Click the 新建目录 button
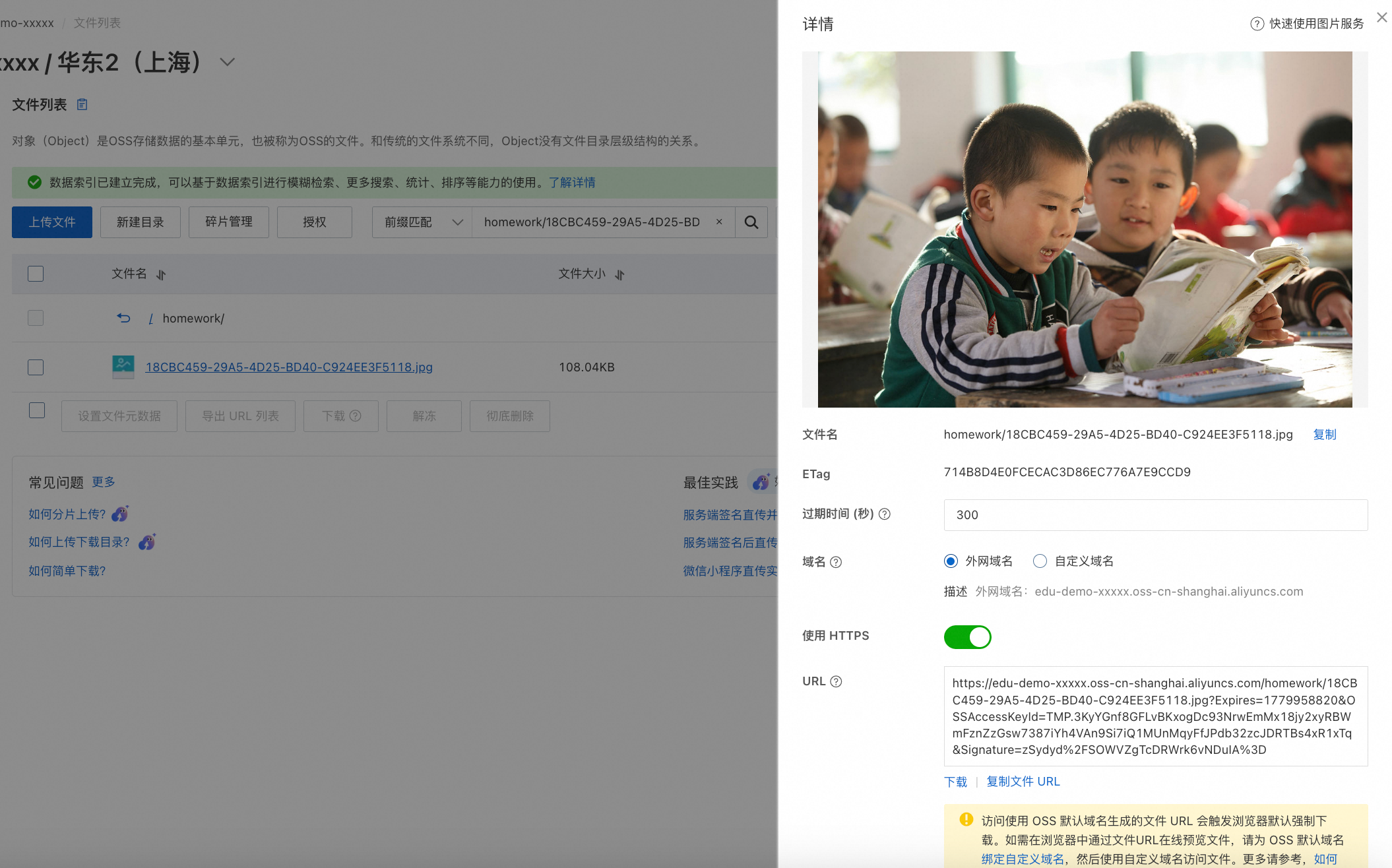 (x=141, y=222)
